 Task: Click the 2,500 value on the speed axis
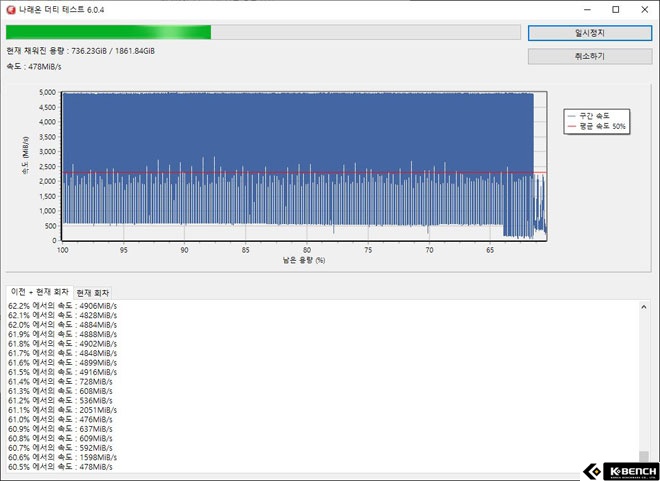point(47,167)
